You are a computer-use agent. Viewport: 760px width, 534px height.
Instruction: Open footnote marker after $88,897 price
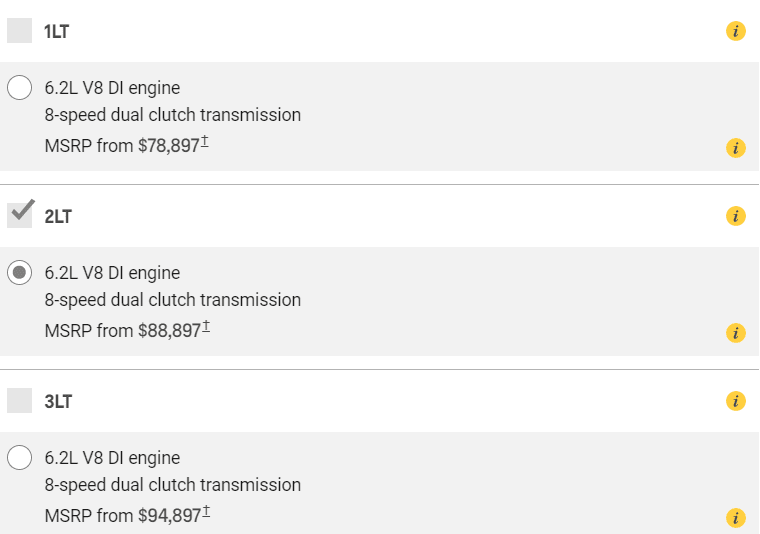[205, 328]
